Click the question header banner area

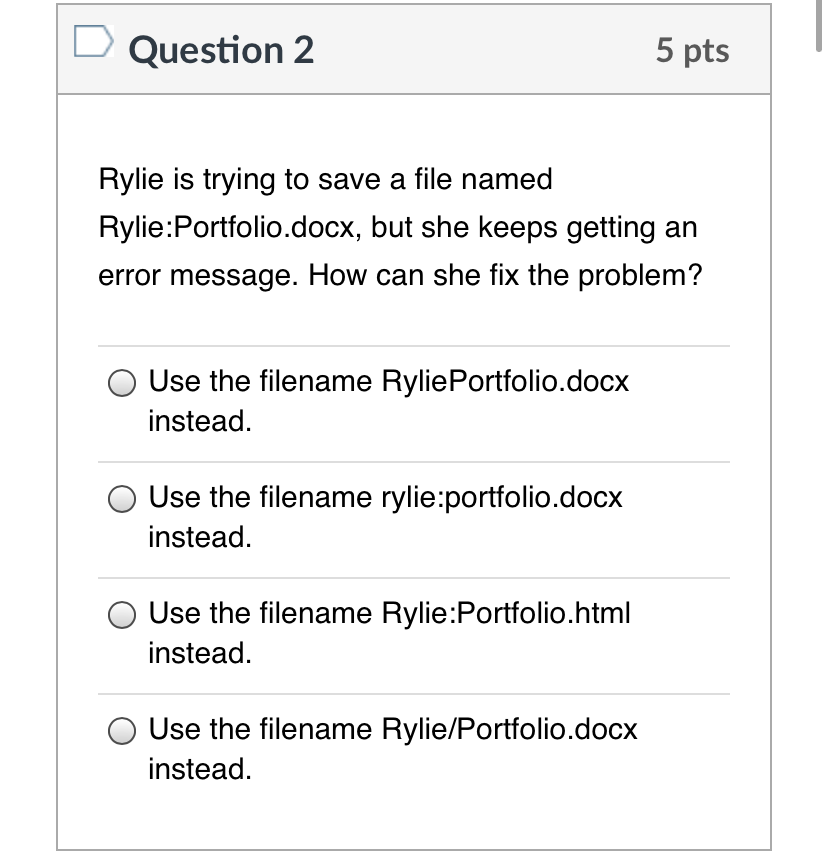tap(420, 50)
